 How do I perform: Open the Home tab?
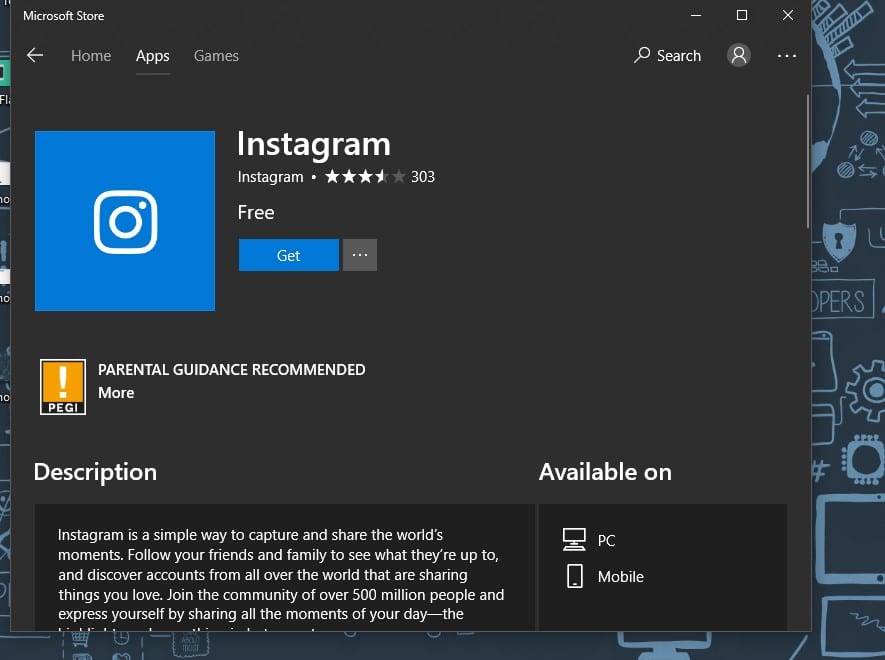point(91,56)
